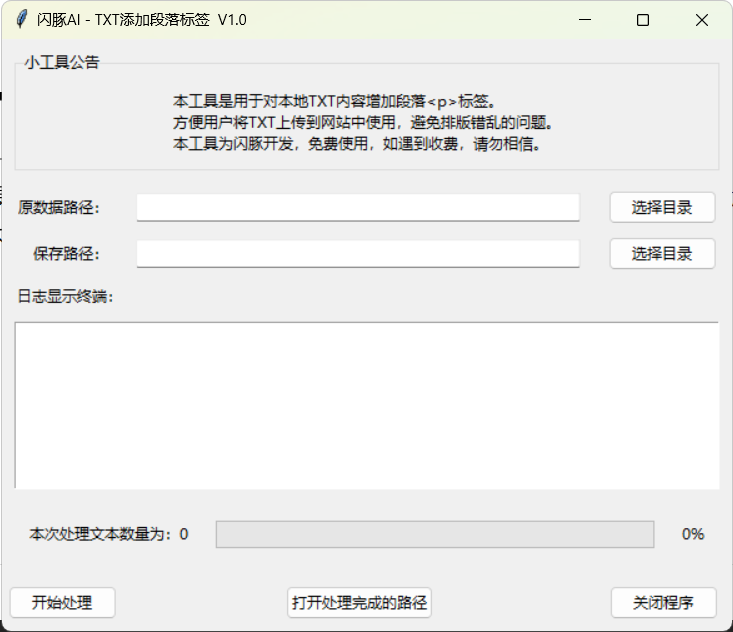Click the processing progress bar

435,534
